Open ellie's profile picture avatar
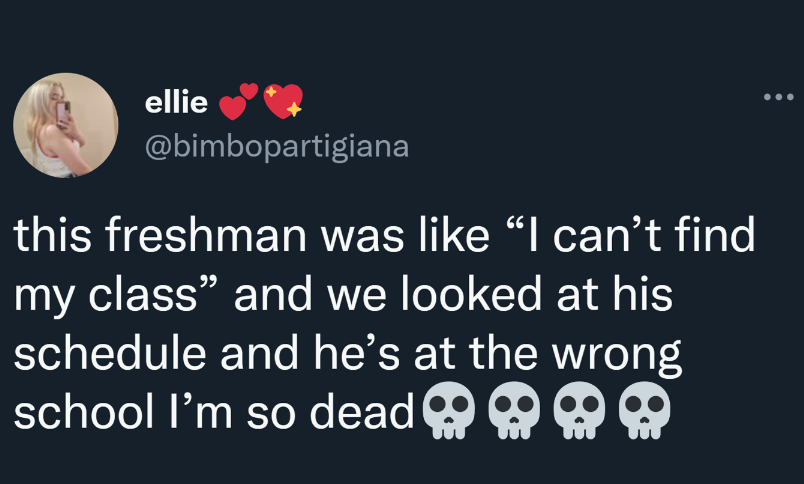 click(66, 126)
